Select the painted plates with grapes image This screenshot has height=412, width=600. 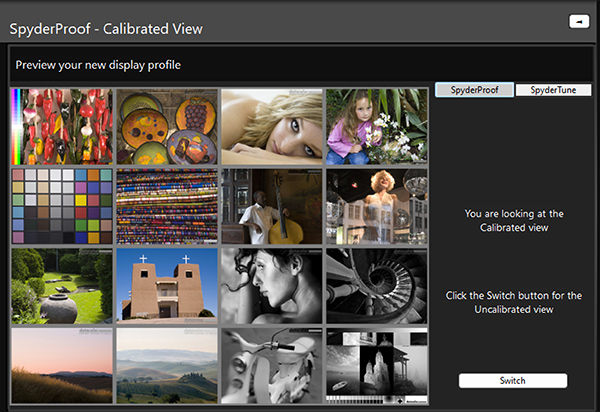point(166,126)
